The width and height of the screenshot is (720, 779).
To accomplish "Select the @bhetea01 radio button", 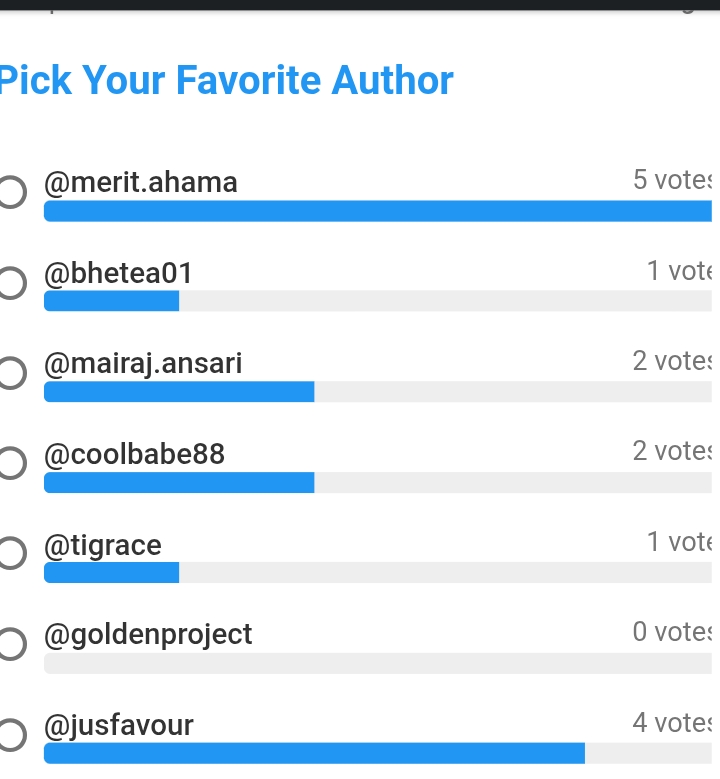I will [10, 283].
